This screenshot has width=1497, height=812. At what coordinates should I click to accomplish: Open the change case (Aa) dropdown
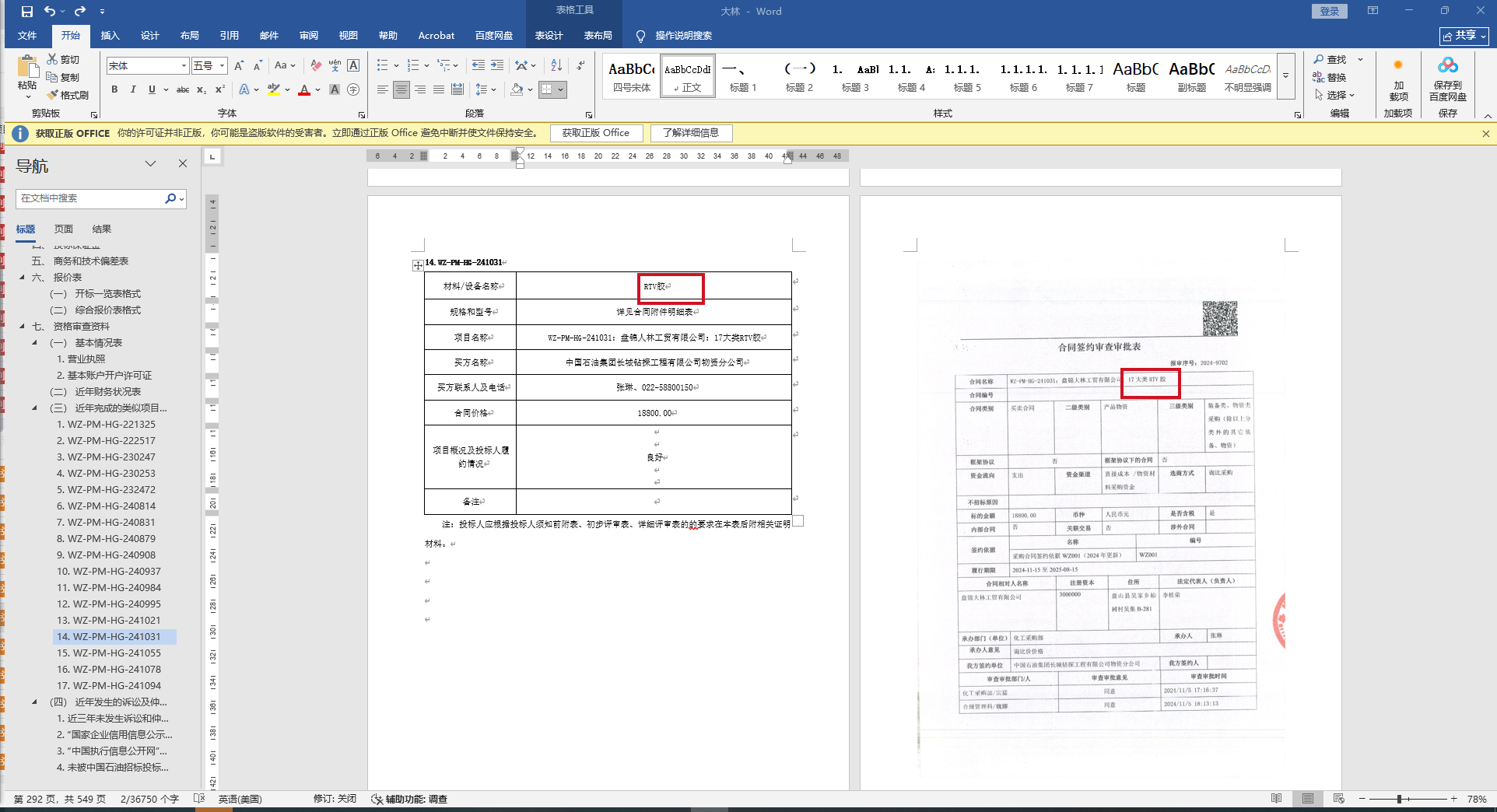click(x=285, y=65)
